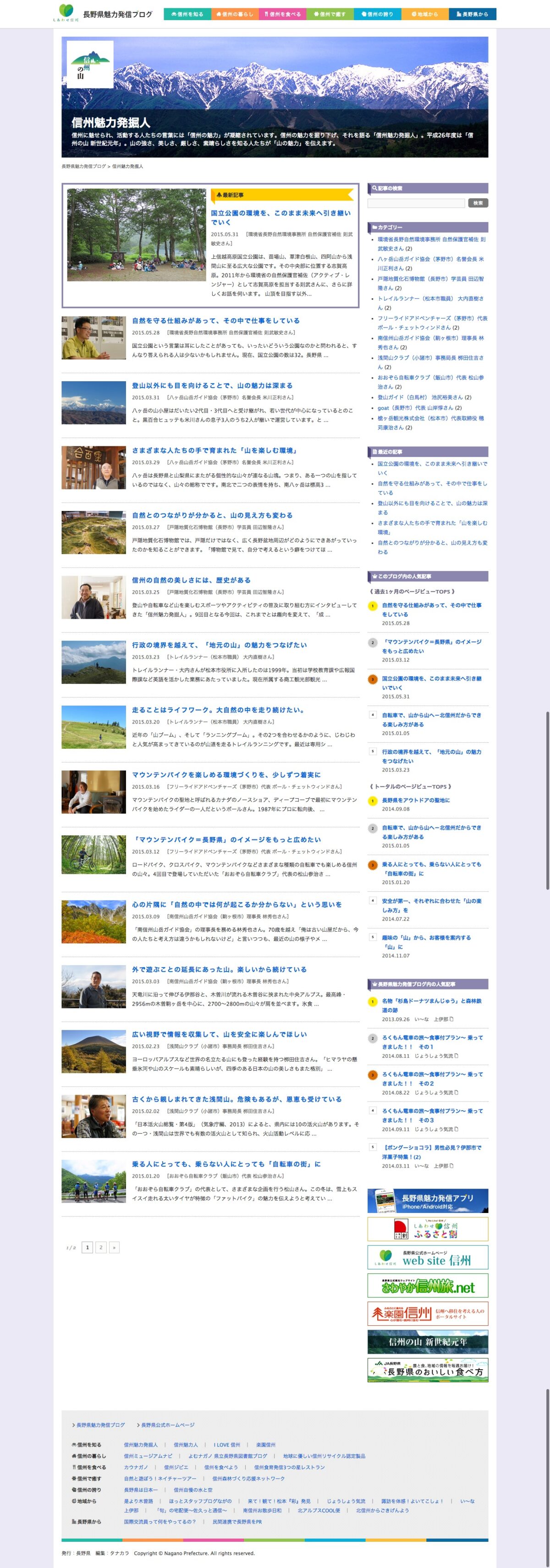
Task: Click the number 1 ranking badge for 長野県をアウトドアの聖地に
Action: 372,801
